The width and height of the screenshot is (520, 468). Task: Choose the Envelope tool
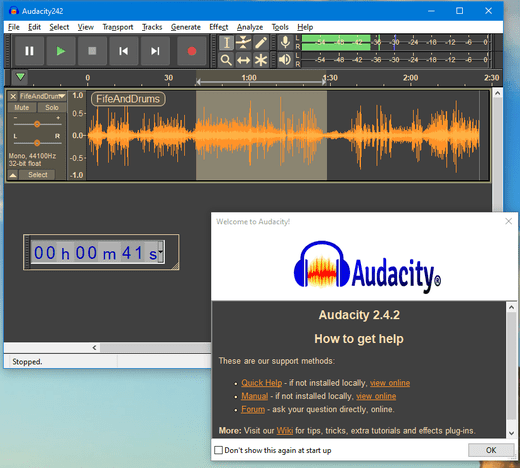tap(244, 43)
